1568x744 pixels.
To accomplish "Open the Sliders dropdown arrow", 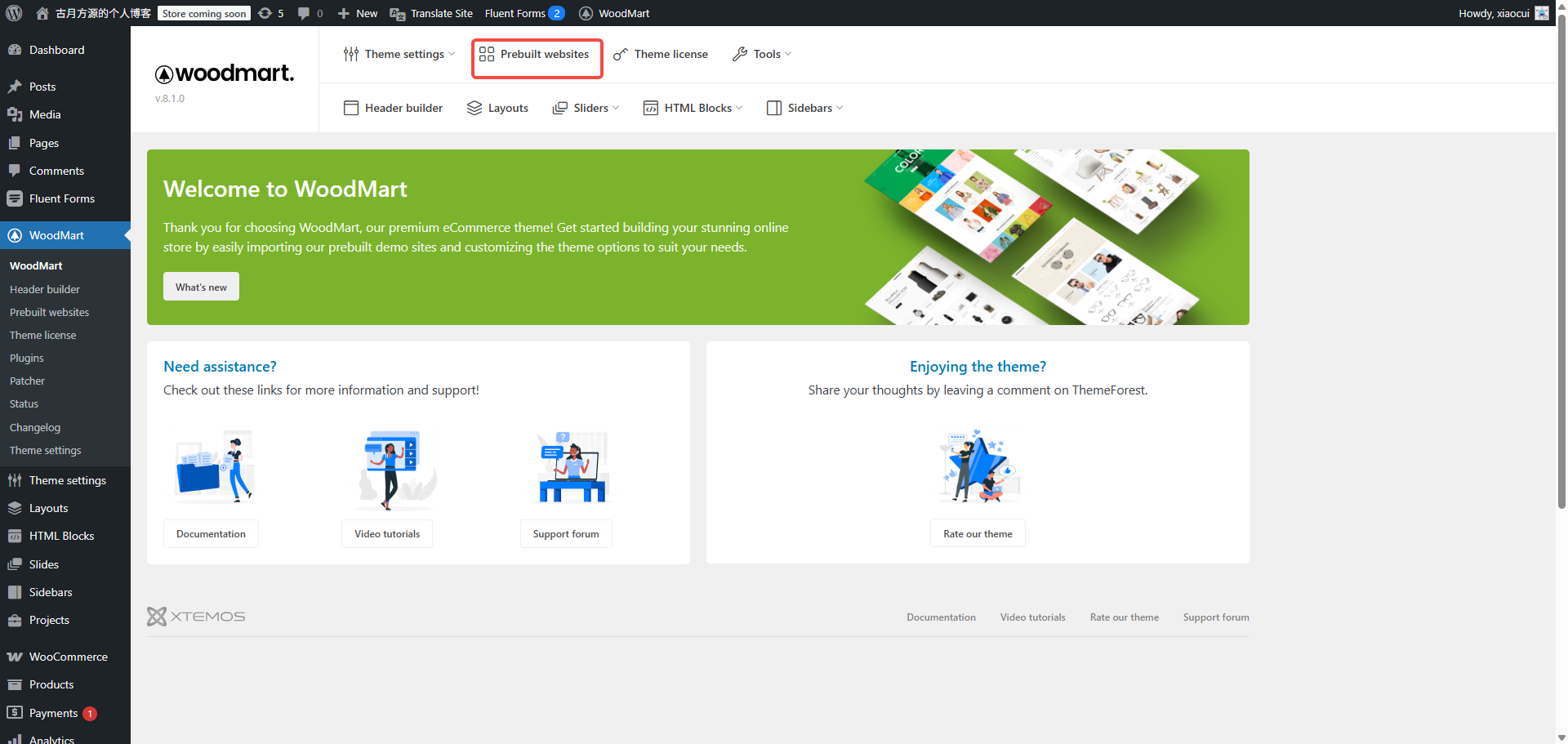I will (616, 108).
